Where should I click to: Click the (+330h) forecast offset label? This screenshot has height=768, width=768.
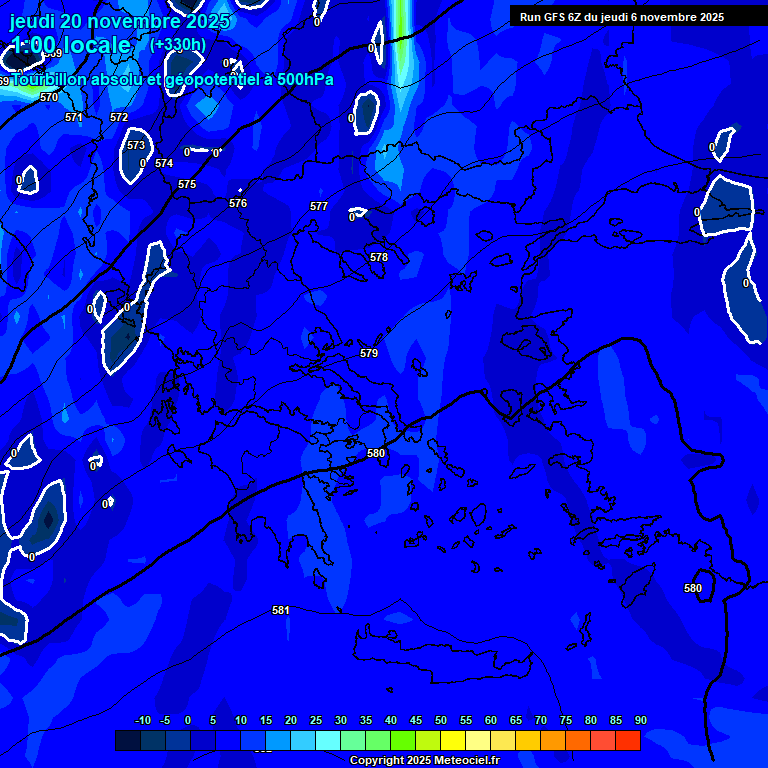pyautogui.click(x=177, y=45)
